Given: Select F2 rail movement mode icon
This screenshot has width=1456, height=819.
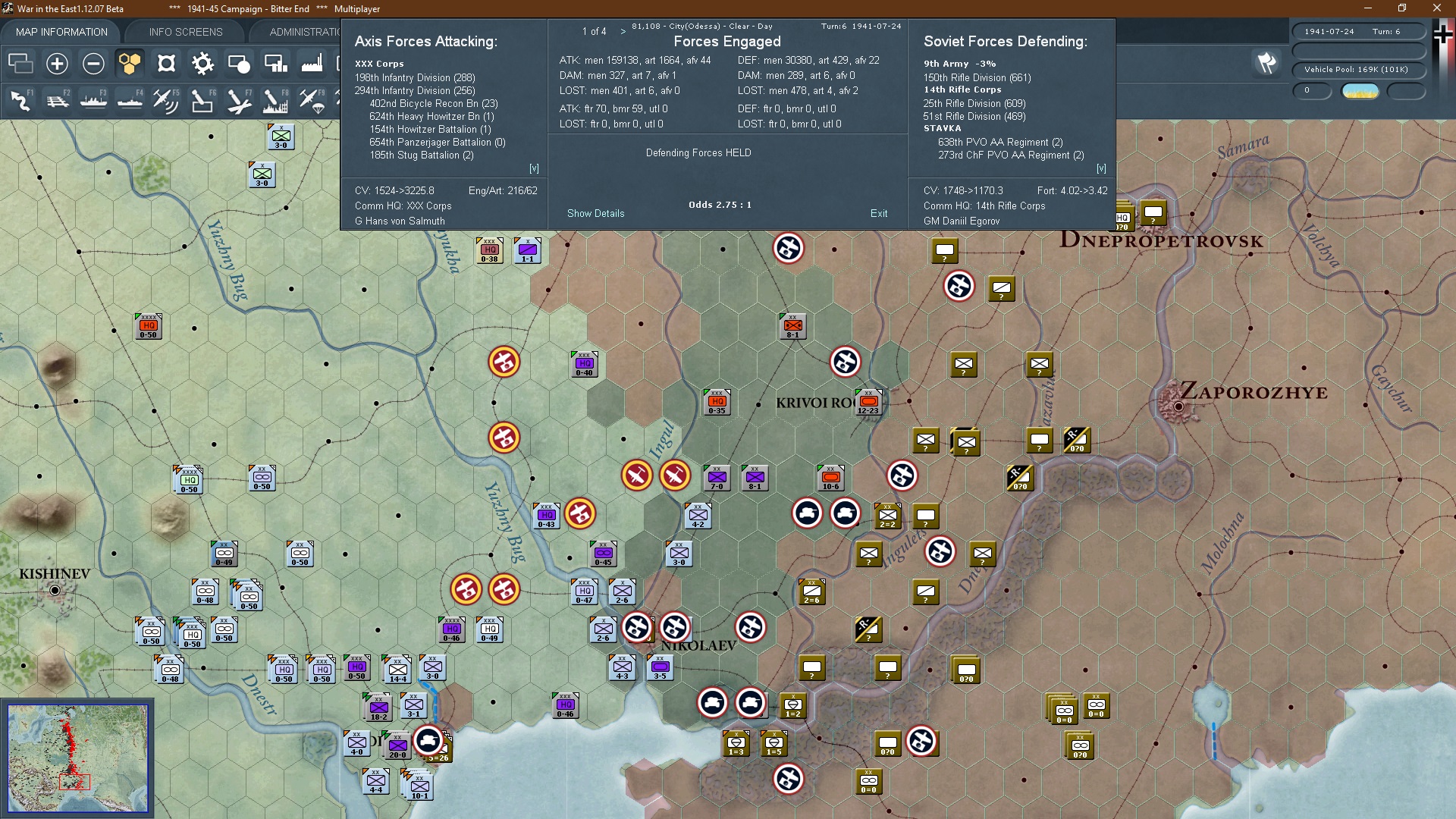Looking at the screenshot, I should (x=57, y=100).
